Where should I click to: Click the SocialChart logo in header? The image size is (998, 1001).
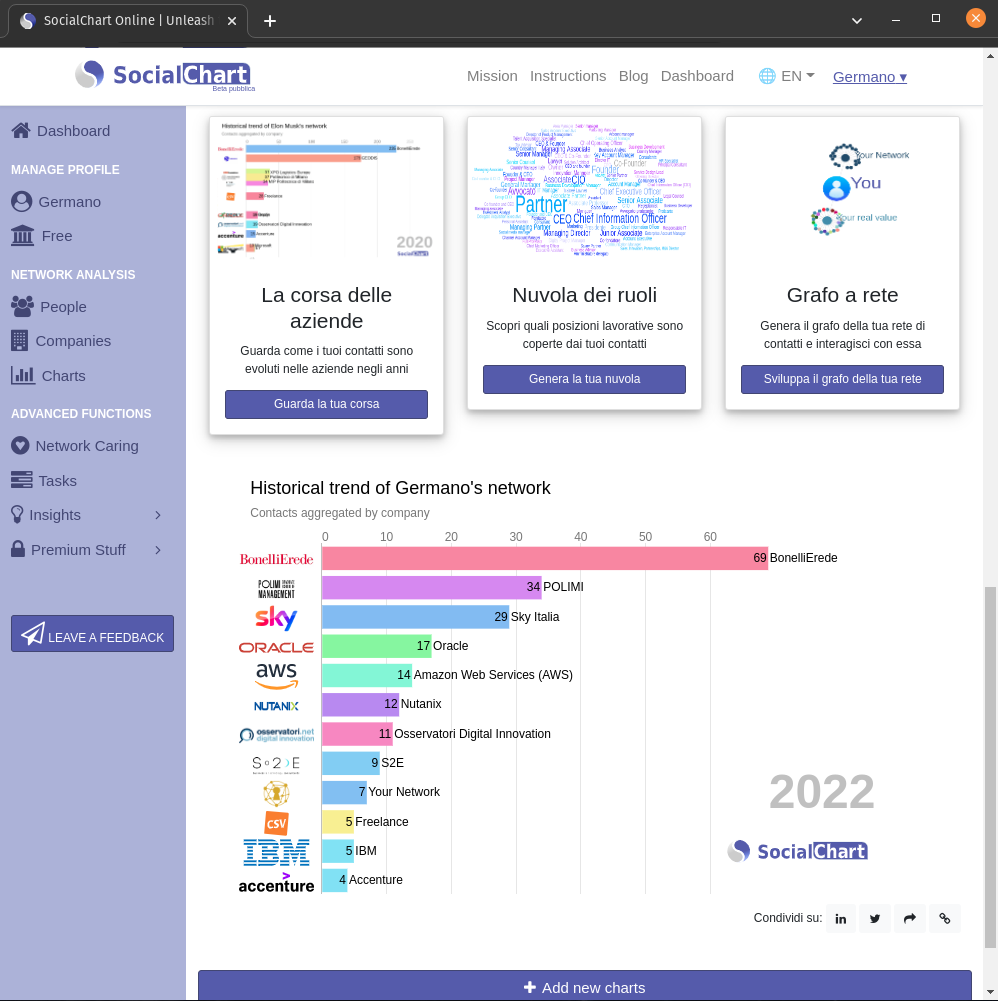[165, 75]
